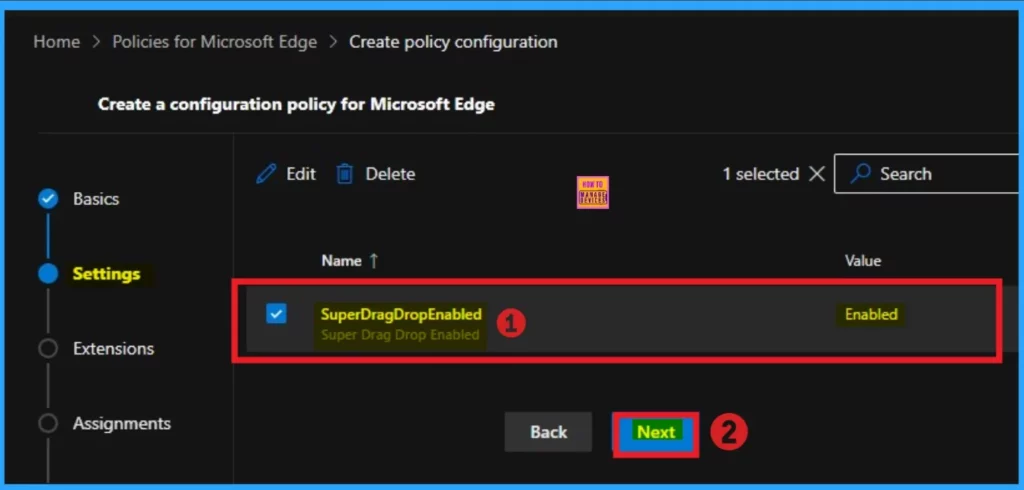Viewport: 1024px width, 490px height.
Task: Click the Delete trash can icon
Action: pos(344,174)
